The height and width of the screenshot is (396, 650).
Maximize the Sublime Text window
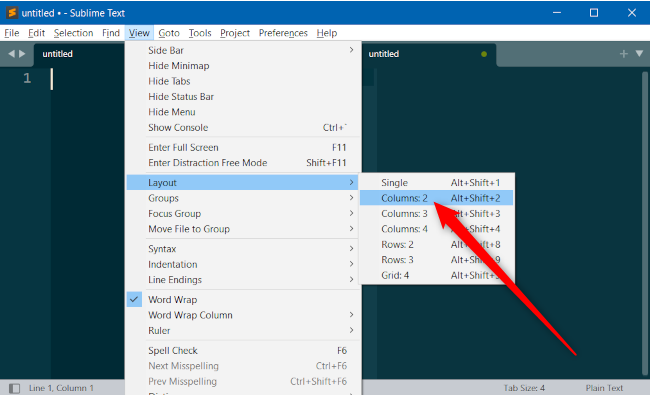pos(594,13)
